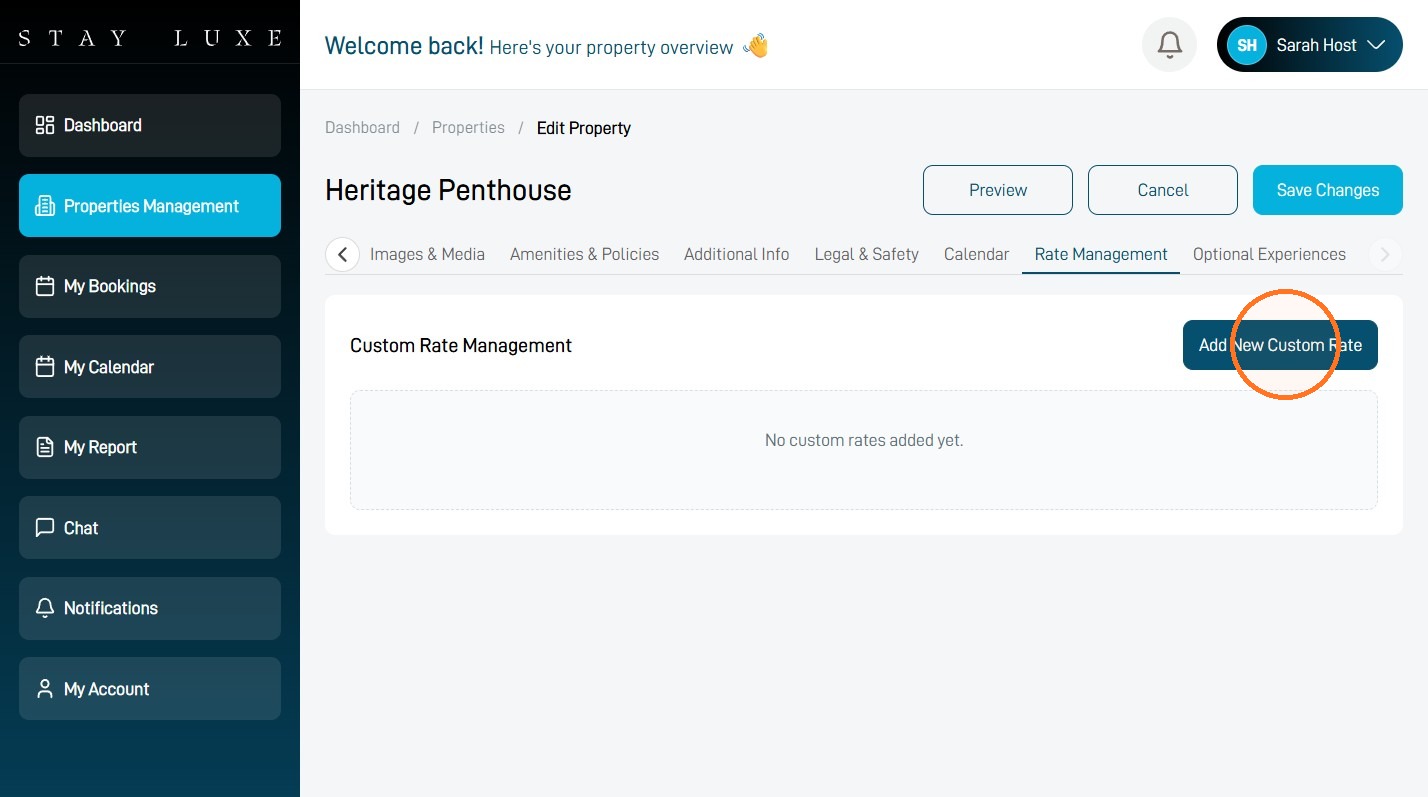Click the 'No custom rates added yet.' message
The width and height of the screenshot is (1428, 797).
tap(864, 440)
